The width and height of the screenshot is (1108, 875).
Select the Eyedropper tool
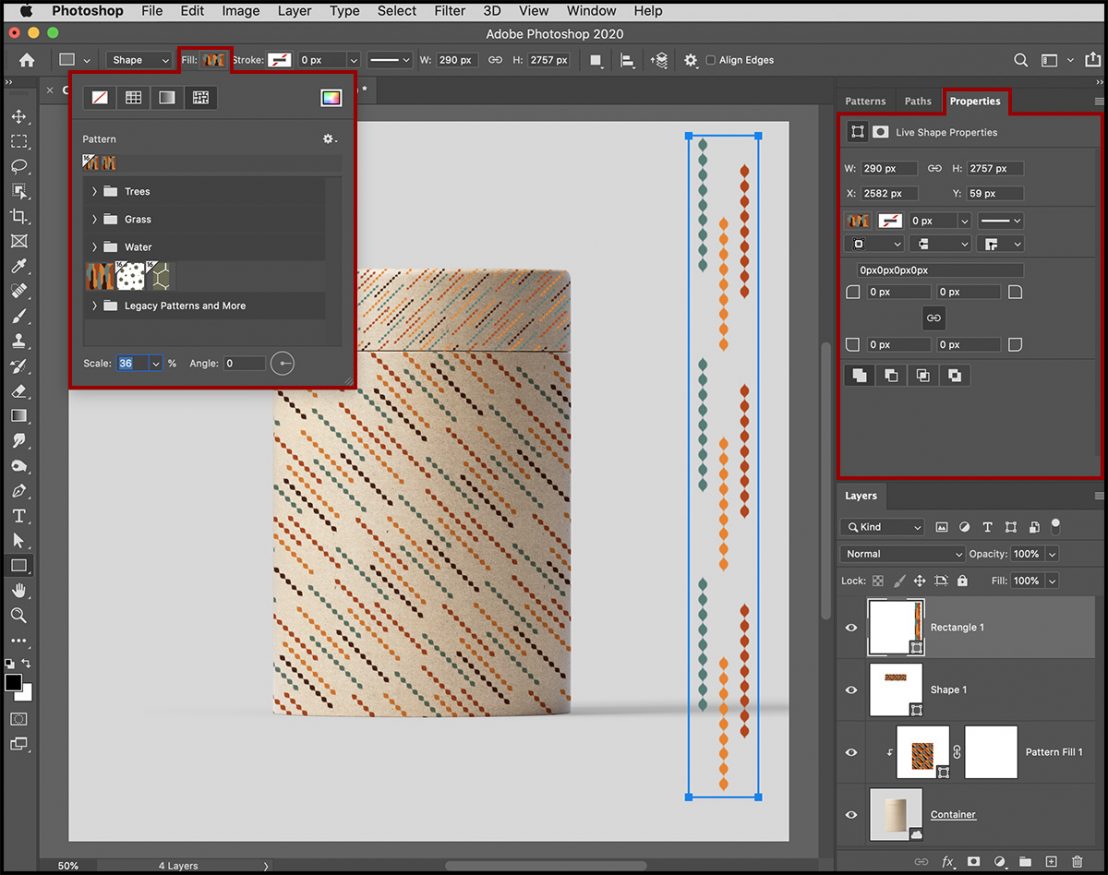[19, 266]
